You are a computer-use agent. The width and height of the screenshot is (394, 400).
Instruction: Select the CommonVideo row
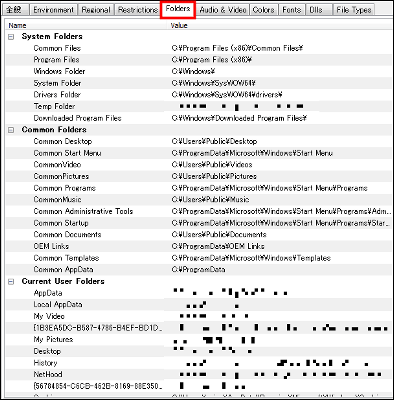199,165
